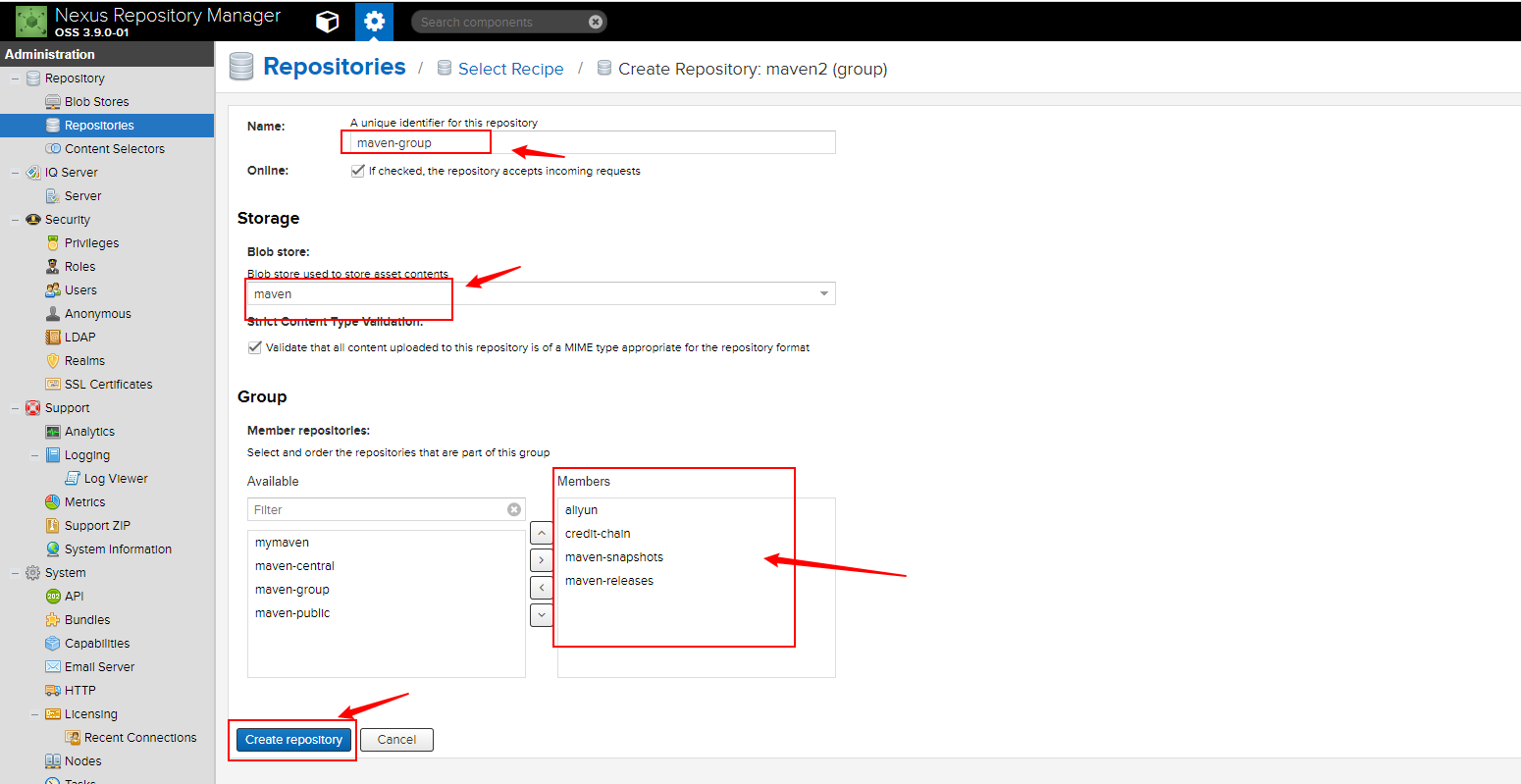Screen dimensions: 1521x784
Task: Click the move-down arrow button
Action: coord(541,615)
